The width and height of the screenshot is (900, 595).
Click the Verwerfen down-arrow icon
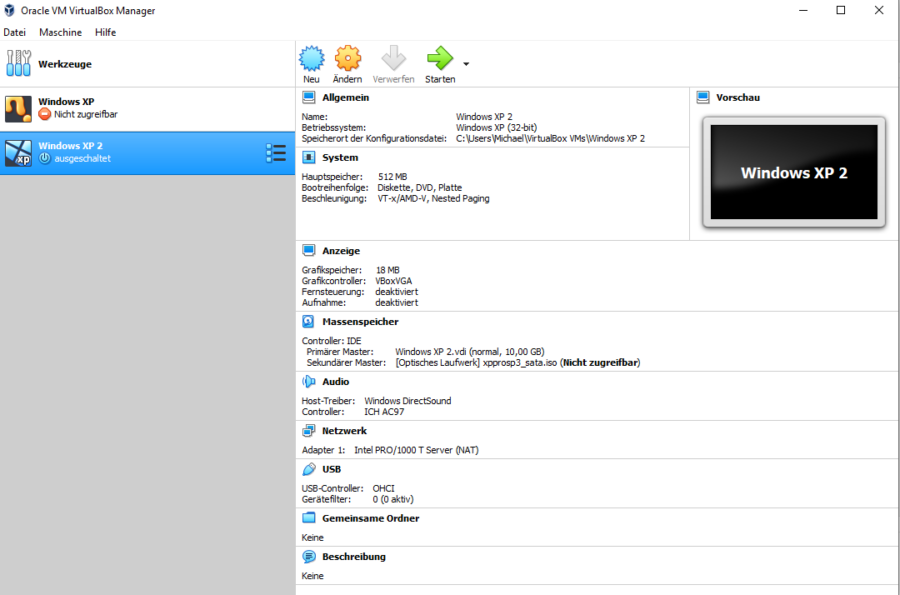[394, 59]
